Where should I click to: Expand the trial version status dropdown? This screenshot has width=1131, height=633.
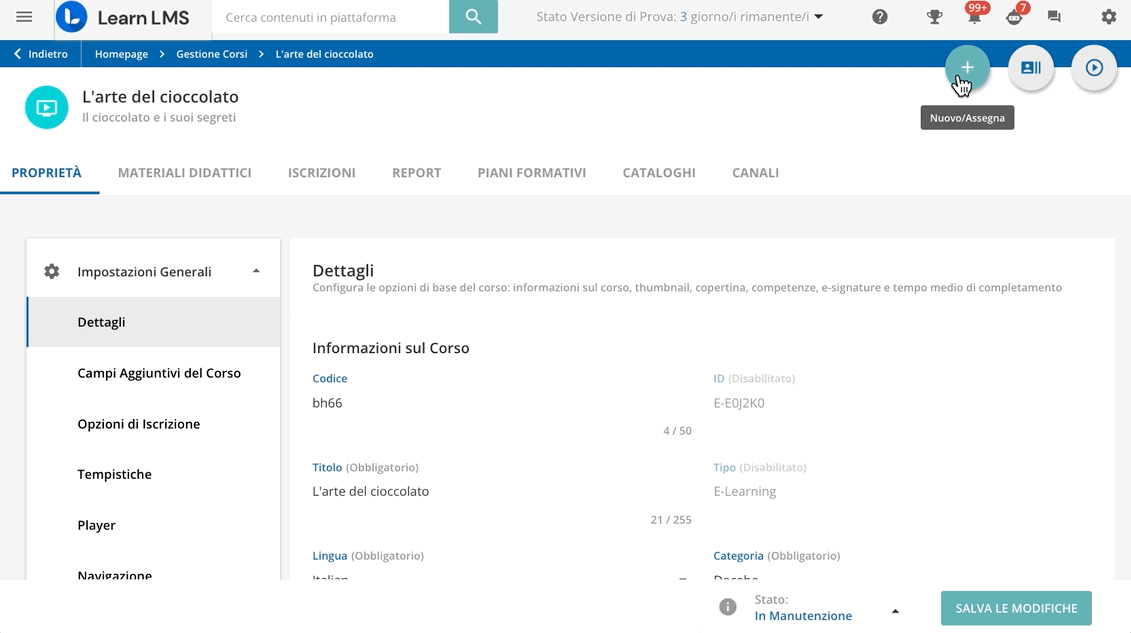coord(819,17)
